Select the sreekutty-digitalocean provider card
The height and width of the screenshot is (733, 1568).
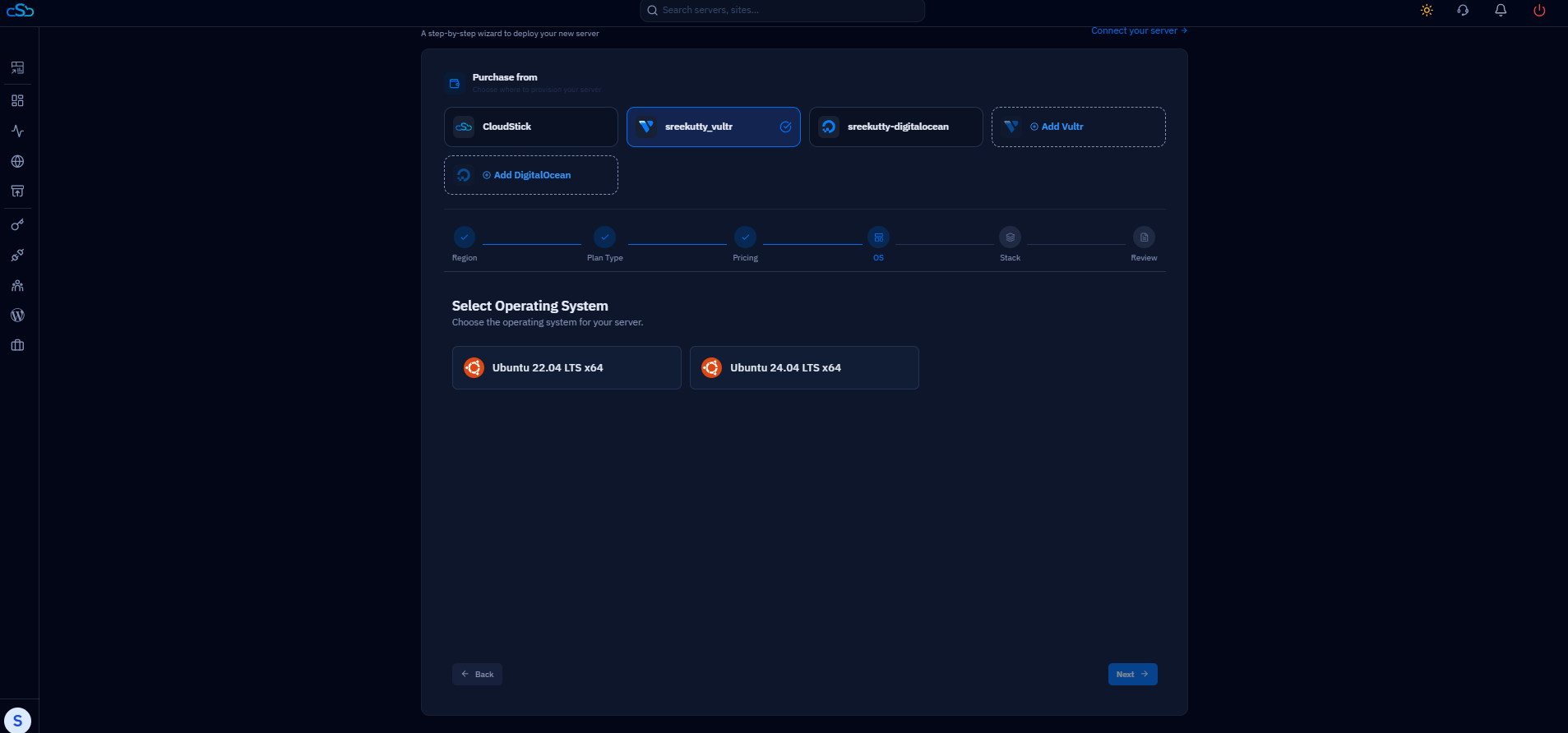(896, 127)
